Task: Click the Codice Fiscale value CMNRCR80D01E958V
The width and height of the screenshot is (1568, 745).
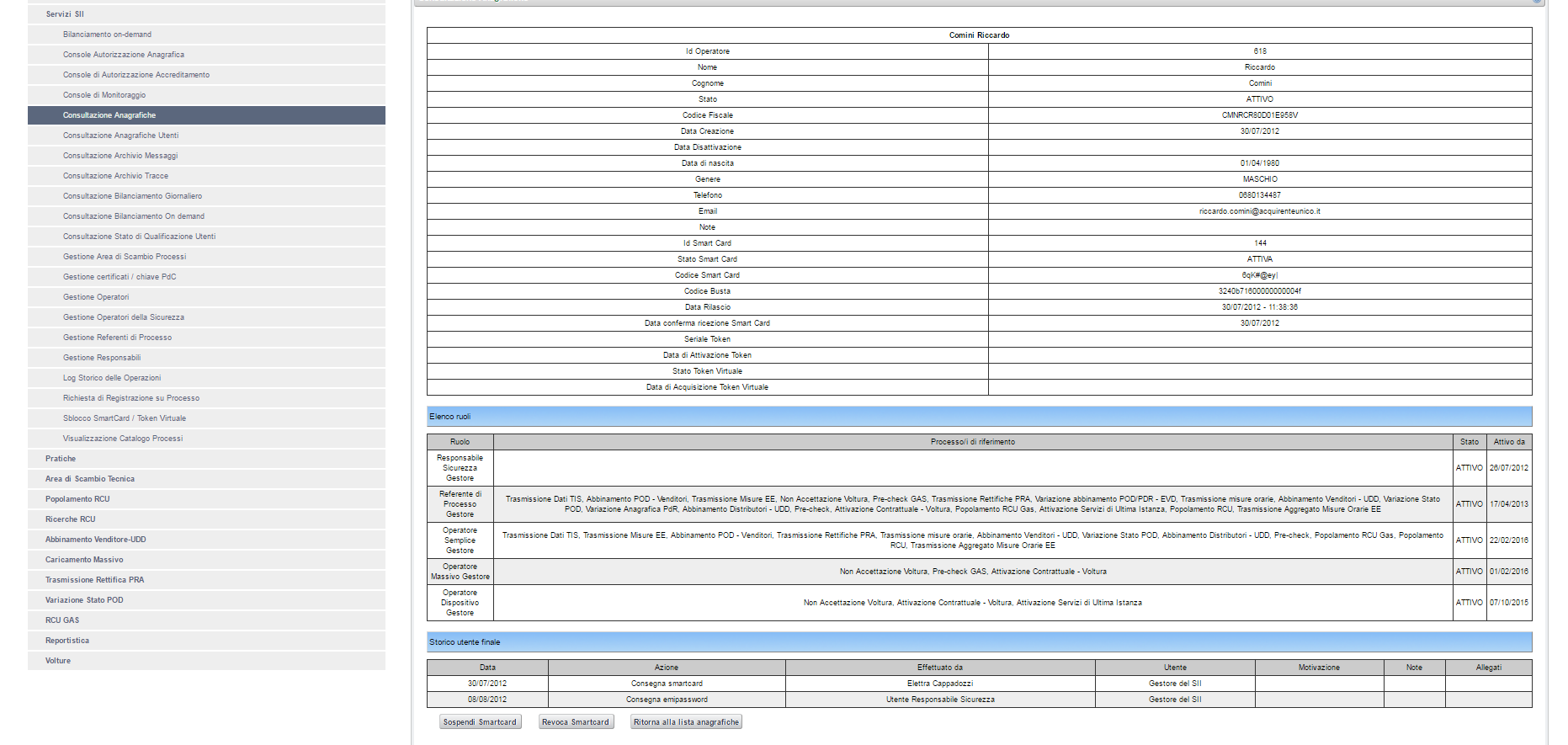Action: 1259,115
